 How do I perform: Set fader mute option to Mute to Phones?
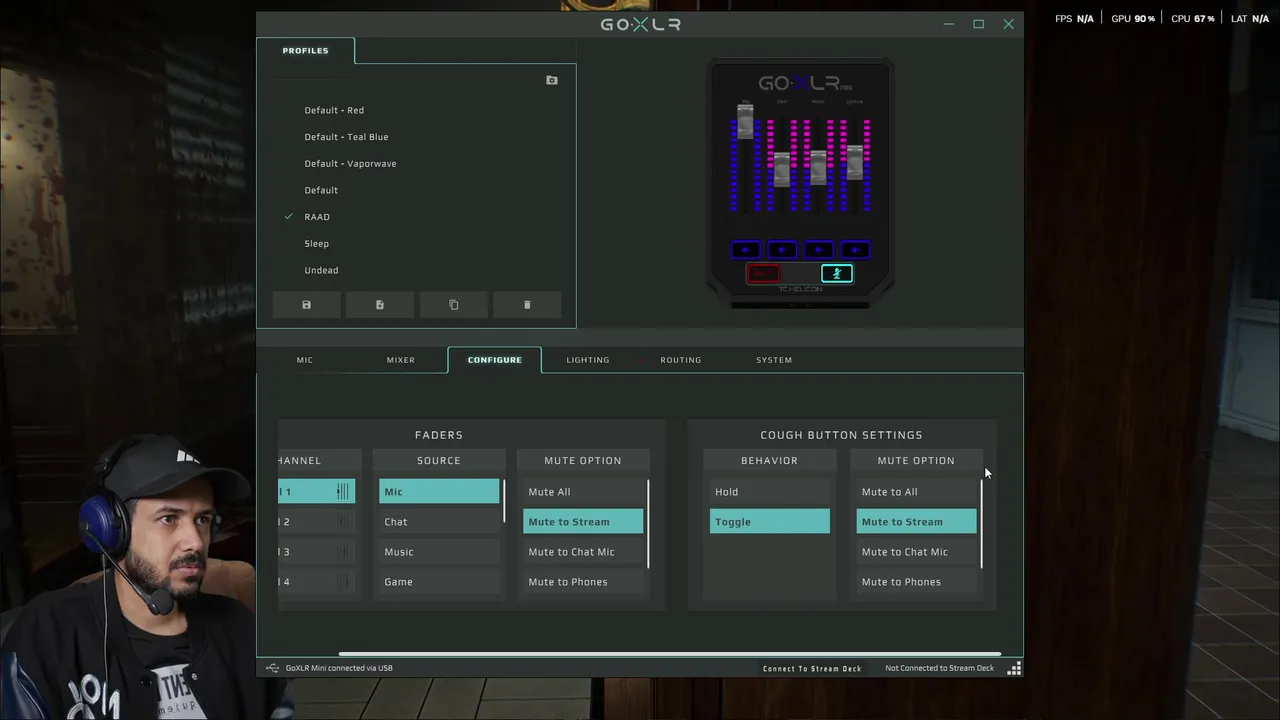coord(583,581)
